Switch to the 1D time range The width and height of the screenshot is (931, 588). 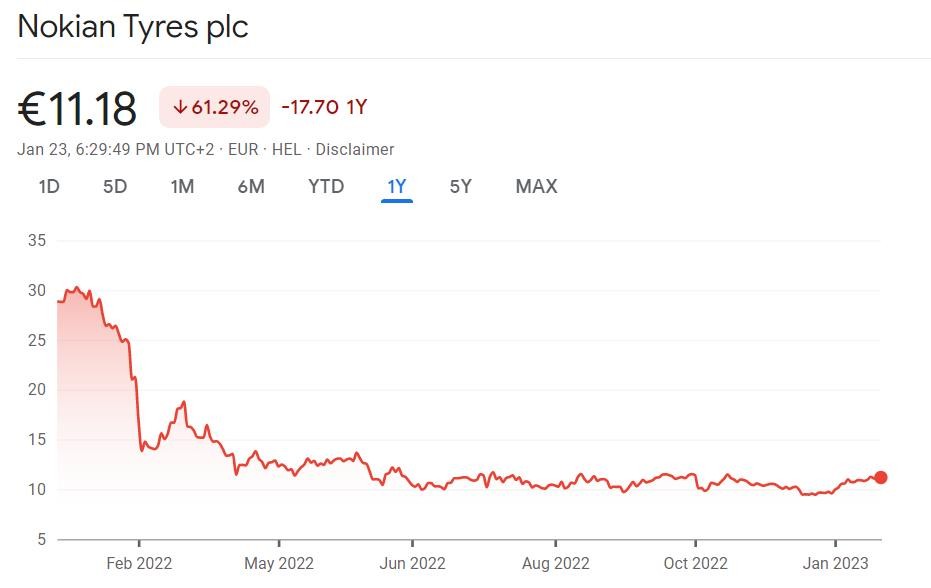coord(49,186)
